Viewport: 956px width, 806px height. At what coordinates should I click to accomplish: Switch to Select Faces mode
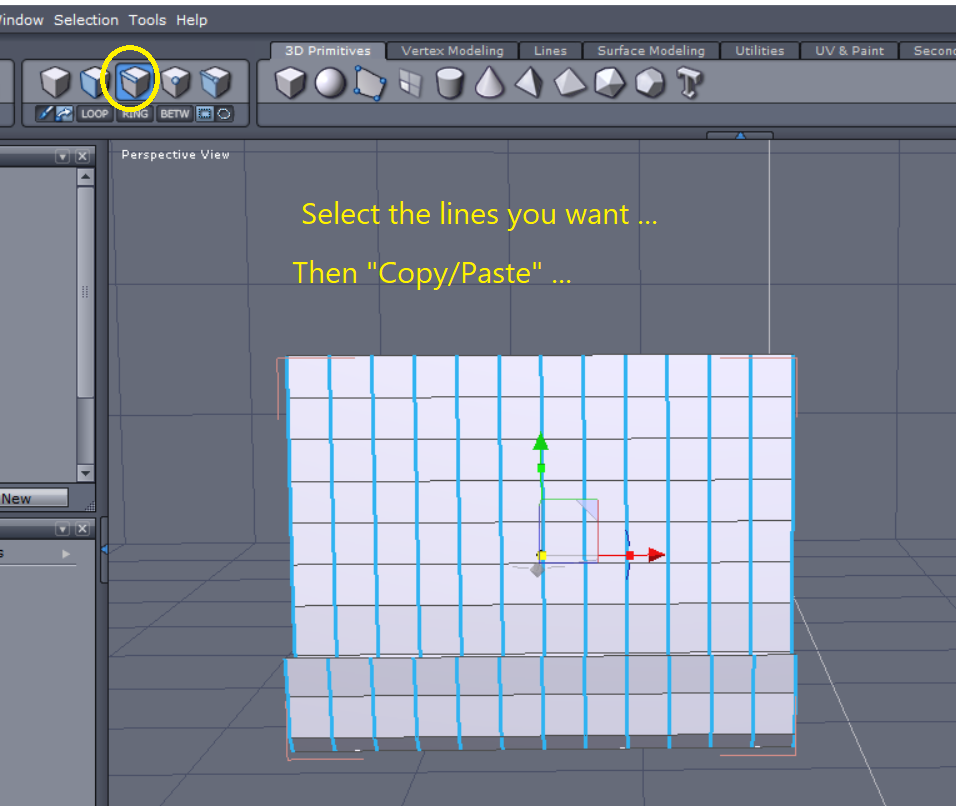[x=93, y=82]
